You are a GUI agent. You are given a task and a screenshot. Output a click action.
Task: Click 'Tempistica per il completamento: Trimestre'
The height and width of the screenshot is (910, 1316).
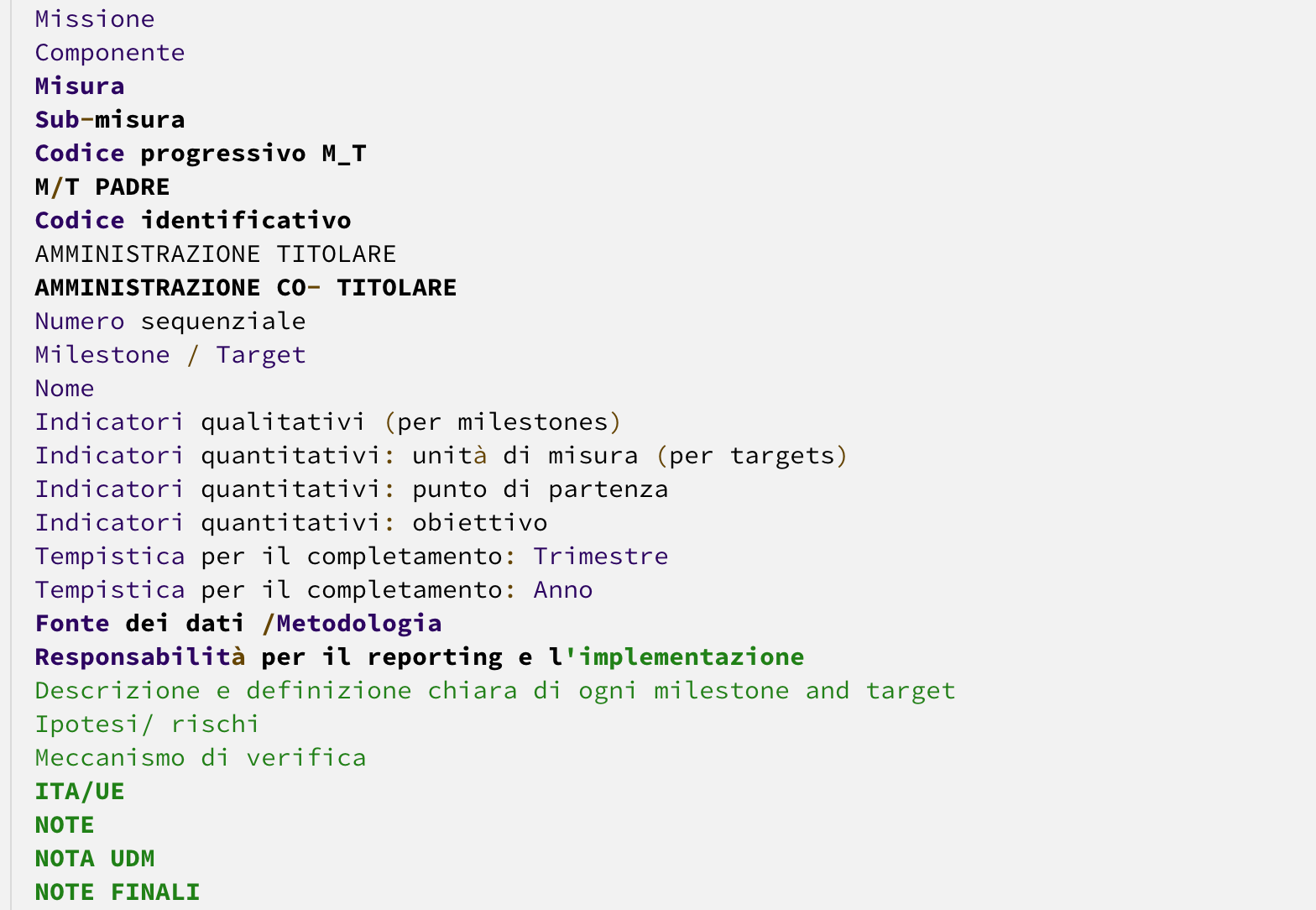tap(352, 556)
